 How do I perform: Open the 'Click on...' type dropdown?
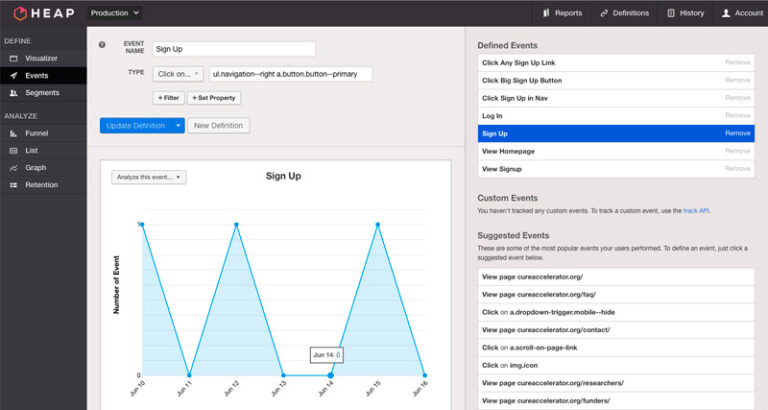point(178,74)
